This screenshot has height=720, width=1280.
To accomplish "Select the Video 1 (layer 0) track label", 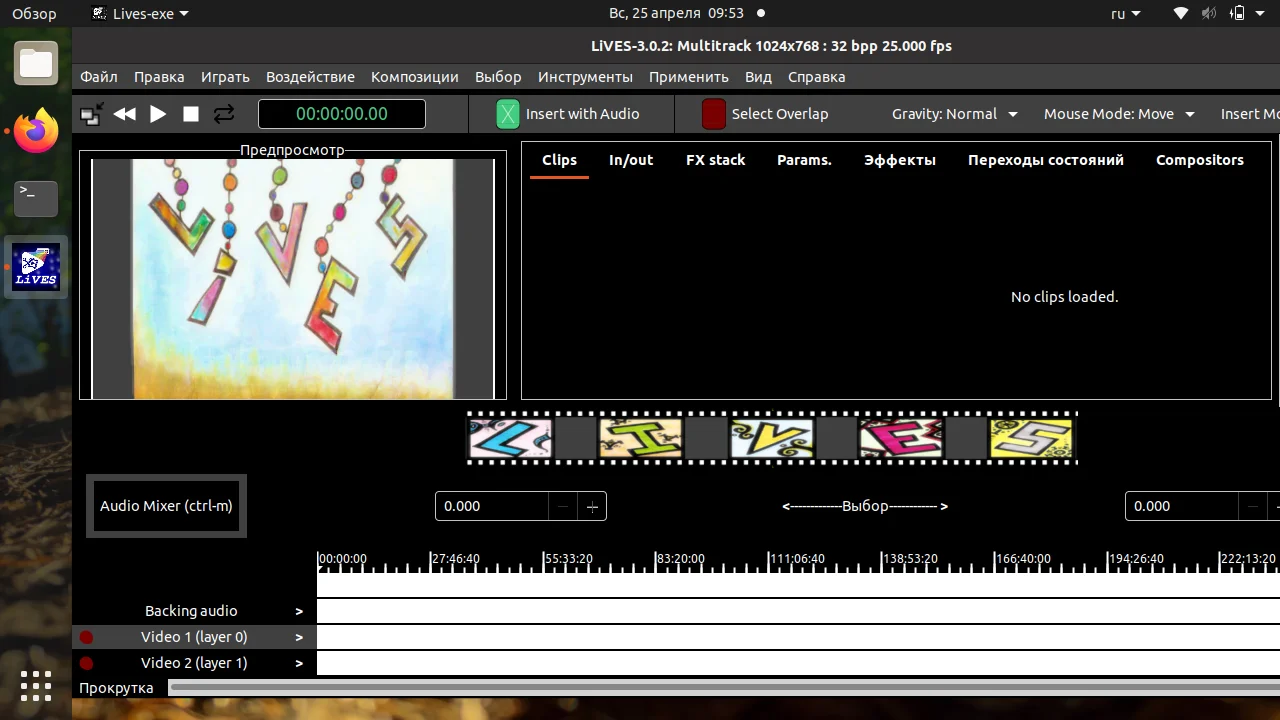I will 194,637.
